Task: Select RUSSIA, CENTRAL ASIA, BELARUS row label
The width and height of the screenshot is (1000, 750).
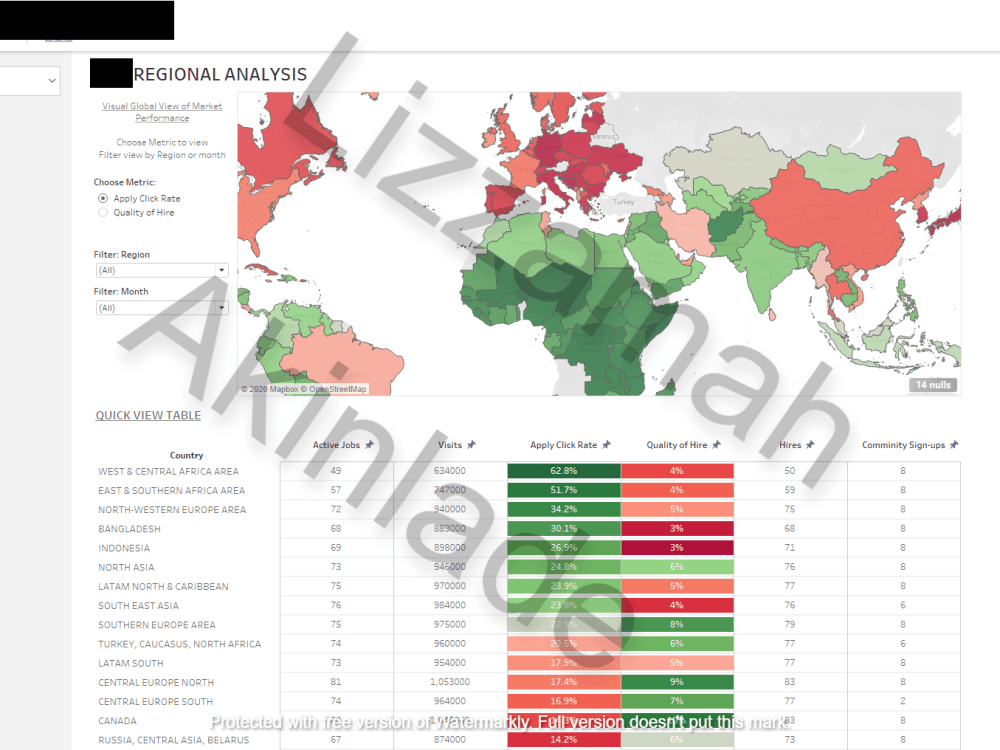Action: coord(173,740)
